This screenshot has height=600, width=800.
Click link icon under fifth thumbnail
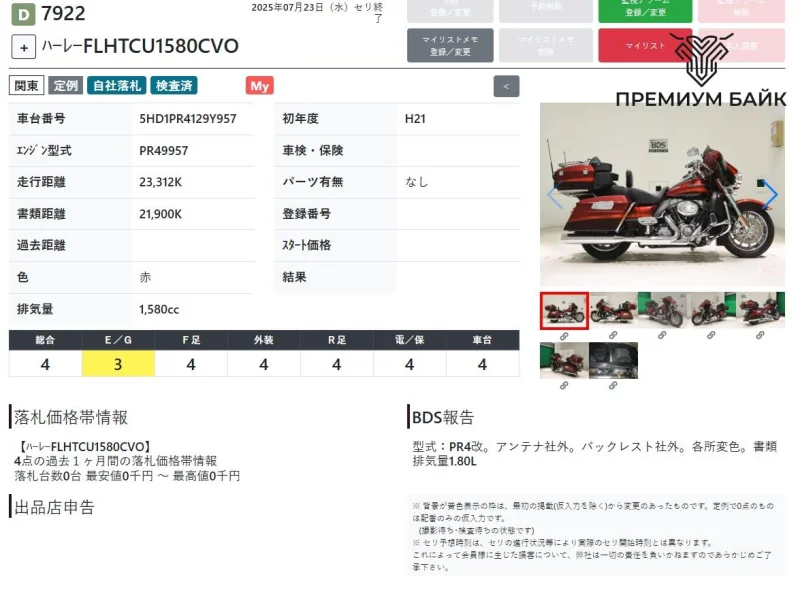click(x=760, y=336)
